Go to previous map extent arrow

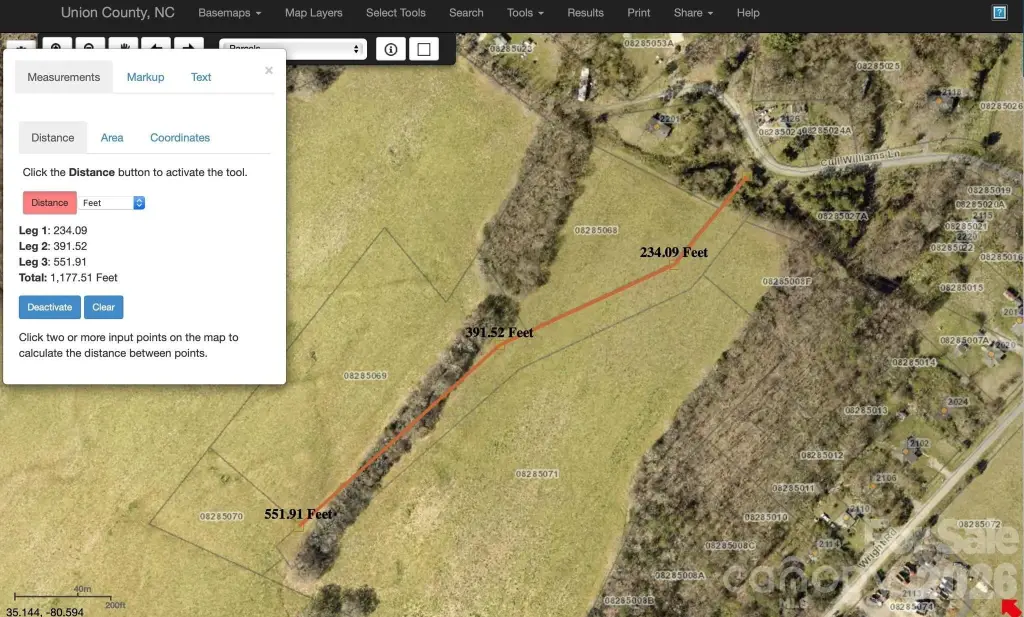[x=156, y=46]
